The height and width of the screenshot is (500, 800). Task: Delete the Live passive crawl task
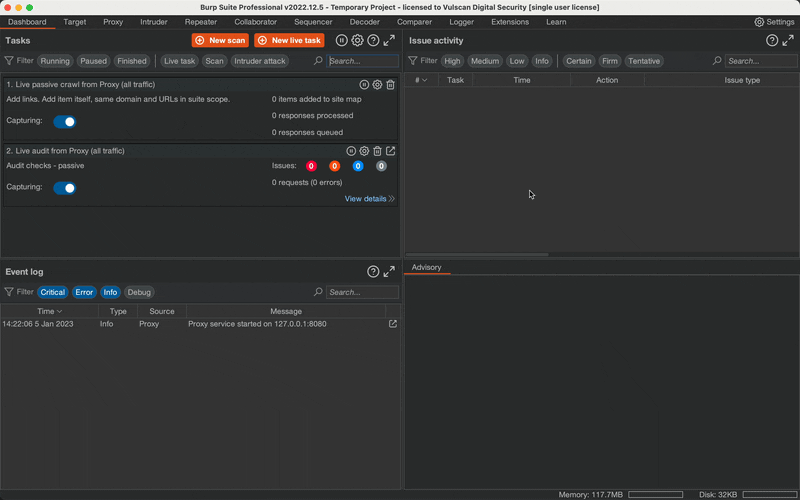(390, 85)
